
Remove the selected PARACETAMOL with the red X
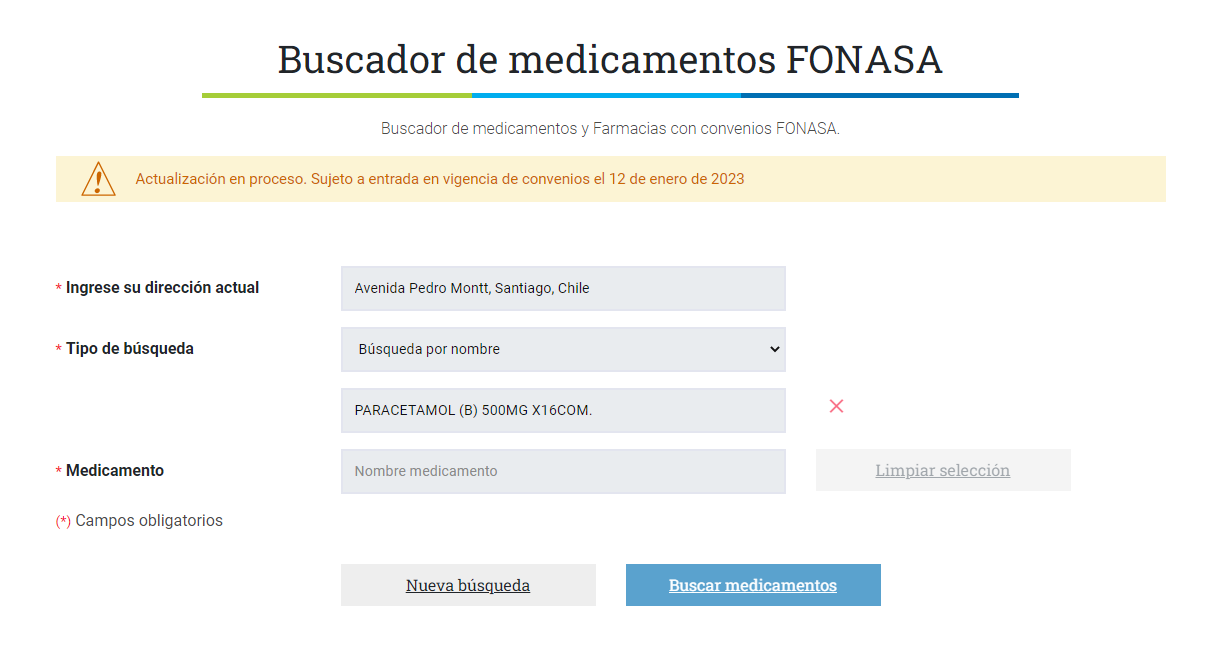[837, 406]
